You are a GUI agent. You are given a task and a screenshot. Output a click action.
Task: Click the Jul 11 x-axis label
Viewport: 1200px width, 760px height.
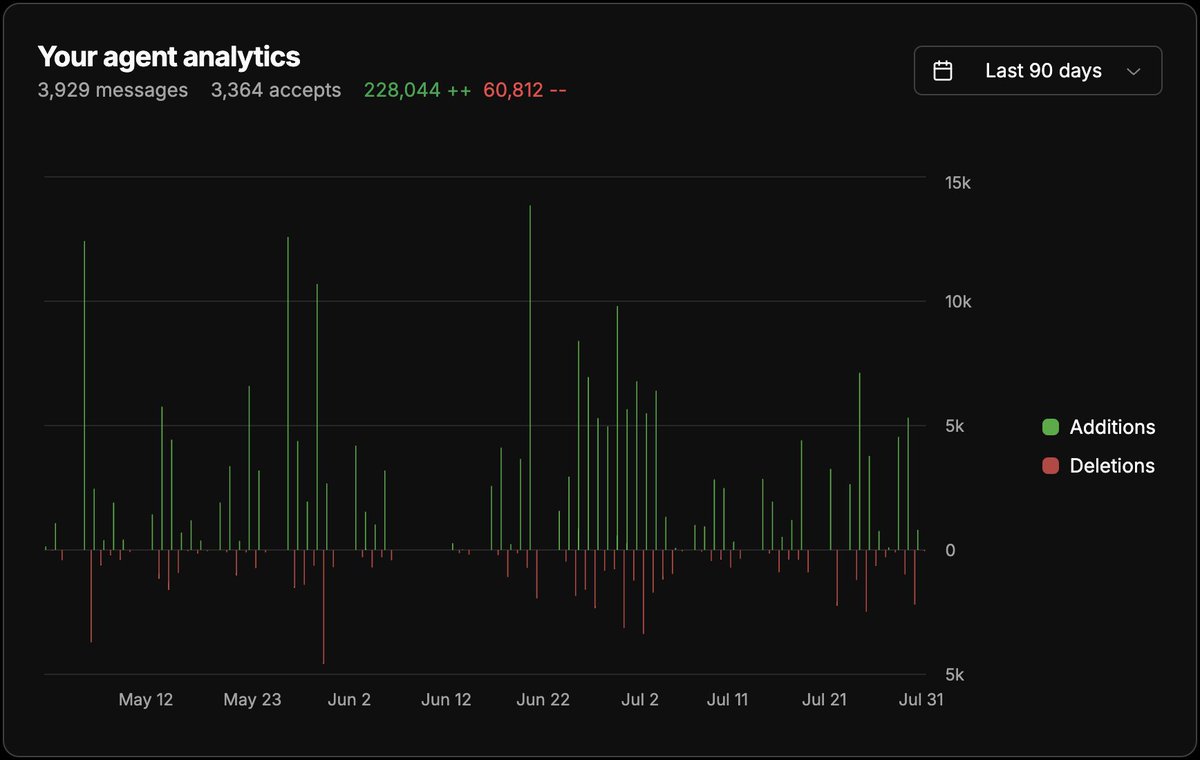pyautogui.click(x=727, y=700)
